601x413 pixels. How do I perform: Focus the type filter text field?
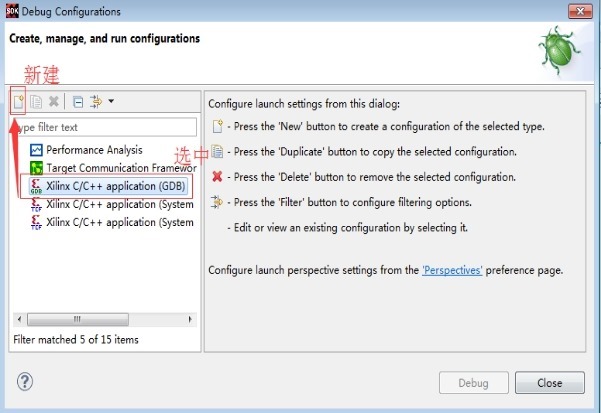pos(104,127)
